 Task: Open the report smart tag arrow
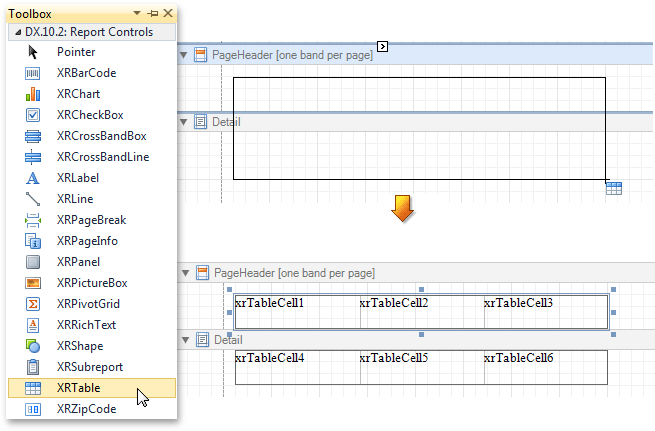pos(382,46)
